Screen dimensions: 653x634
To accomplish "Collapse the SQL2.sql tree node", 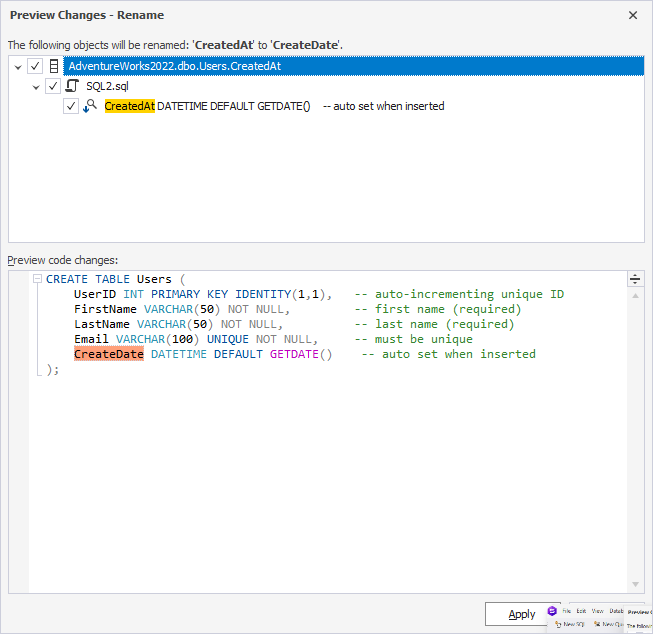I will (37, 86).
